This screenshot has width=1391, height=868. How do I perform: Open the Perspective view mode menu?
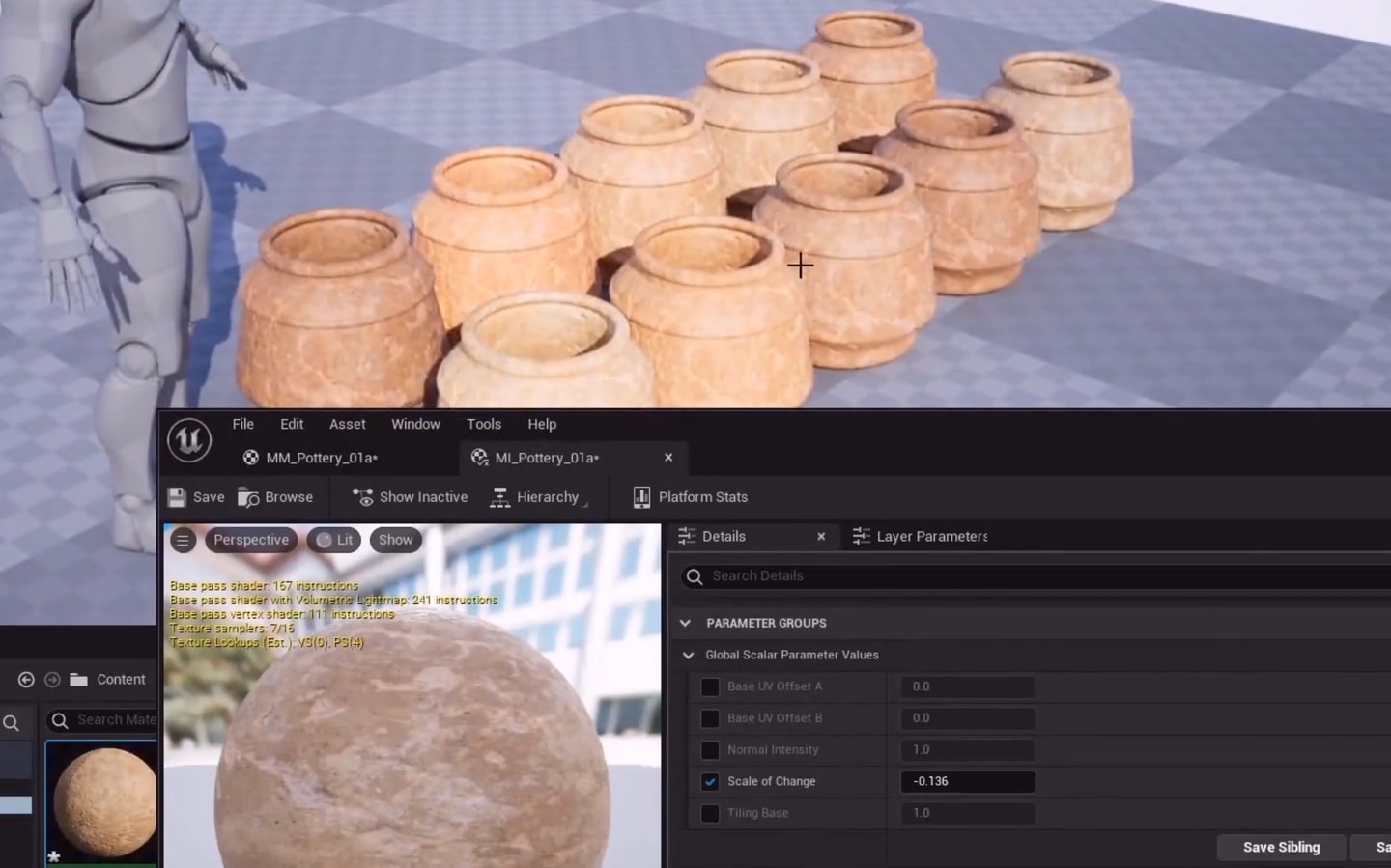tap(251, 540)
